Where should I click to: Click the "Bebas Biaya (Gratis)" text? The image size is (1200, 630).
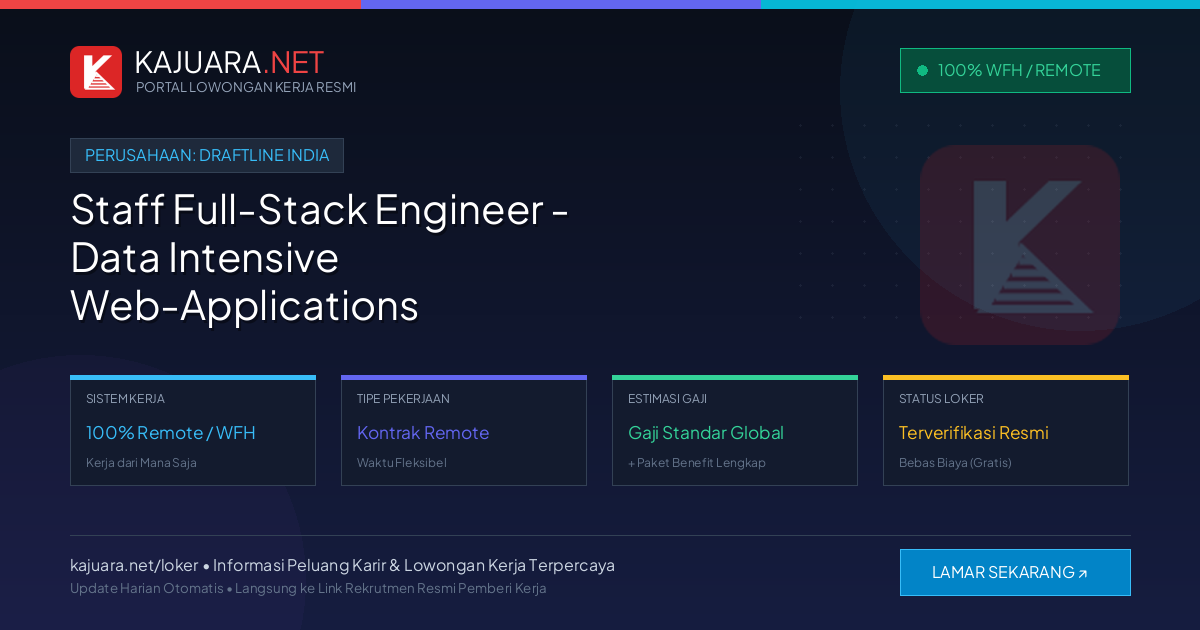click(x=955, y=463)
